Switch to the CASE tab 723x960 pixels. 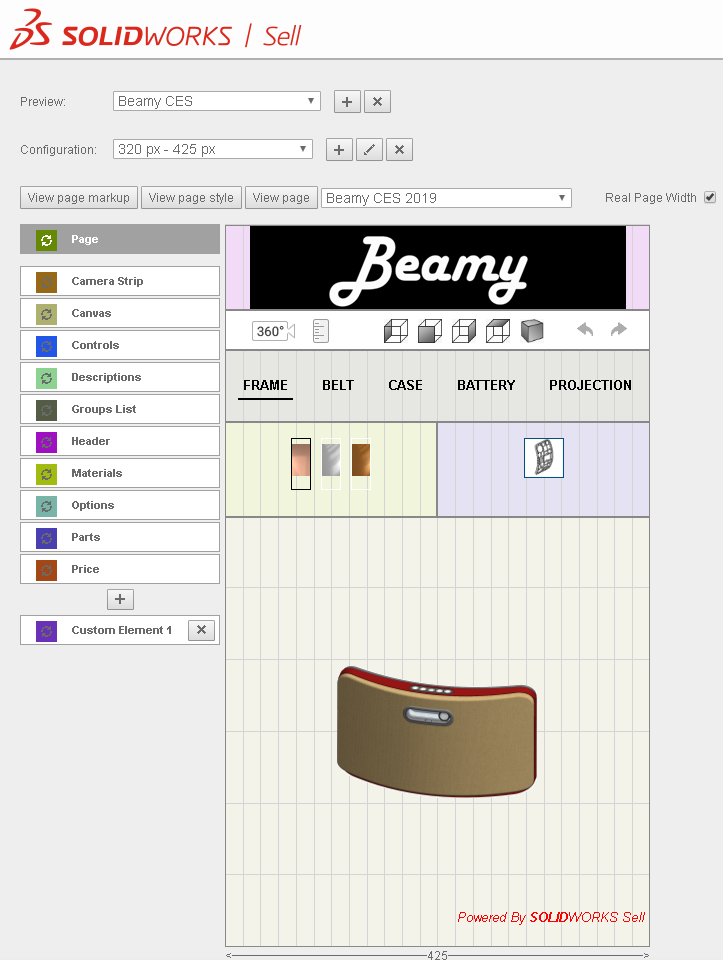[405, 385]
